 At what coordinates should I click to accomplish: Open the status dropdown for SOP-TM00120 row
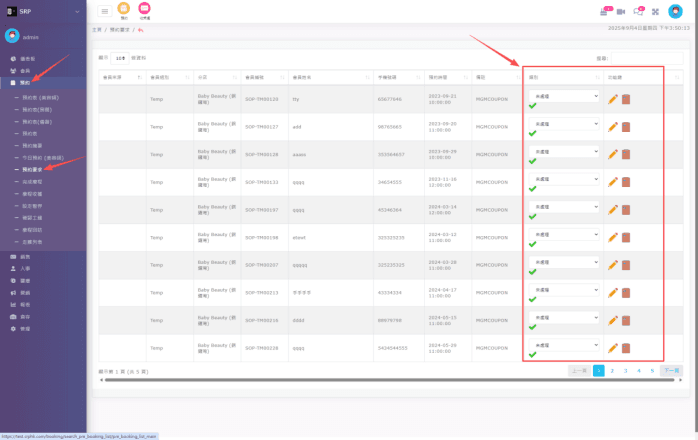pyautogui.click(x=564, y=96)
